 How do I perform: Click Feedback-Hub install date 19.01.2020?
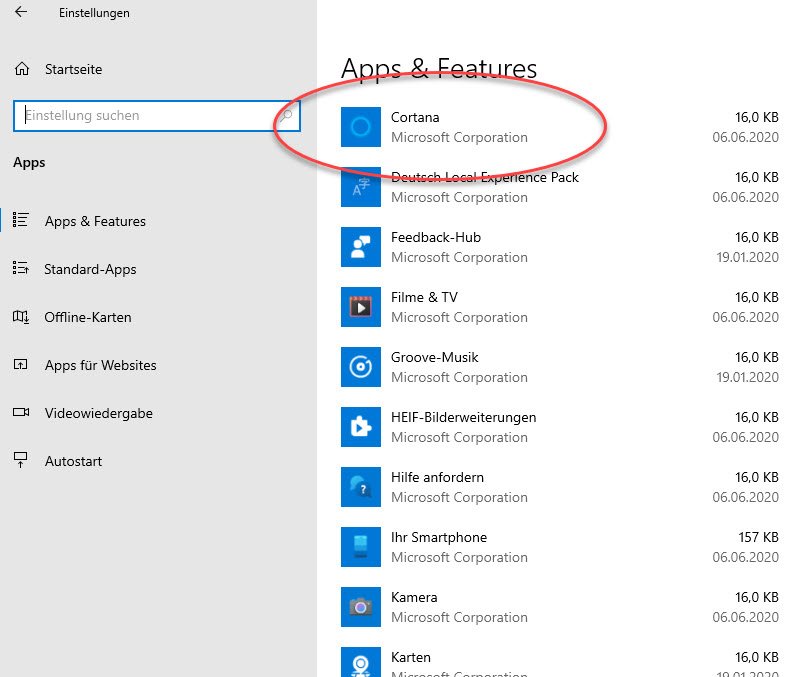click(747, 257)
